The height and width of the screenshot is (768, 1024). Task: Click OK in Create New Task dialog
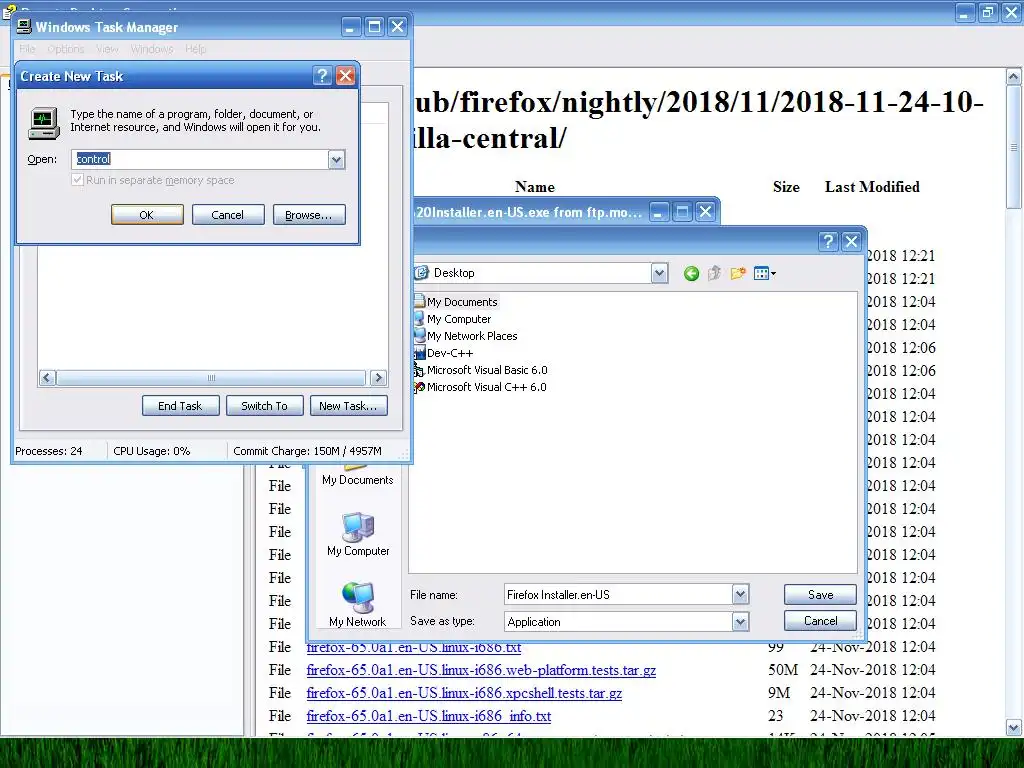[x=147, y=215]
